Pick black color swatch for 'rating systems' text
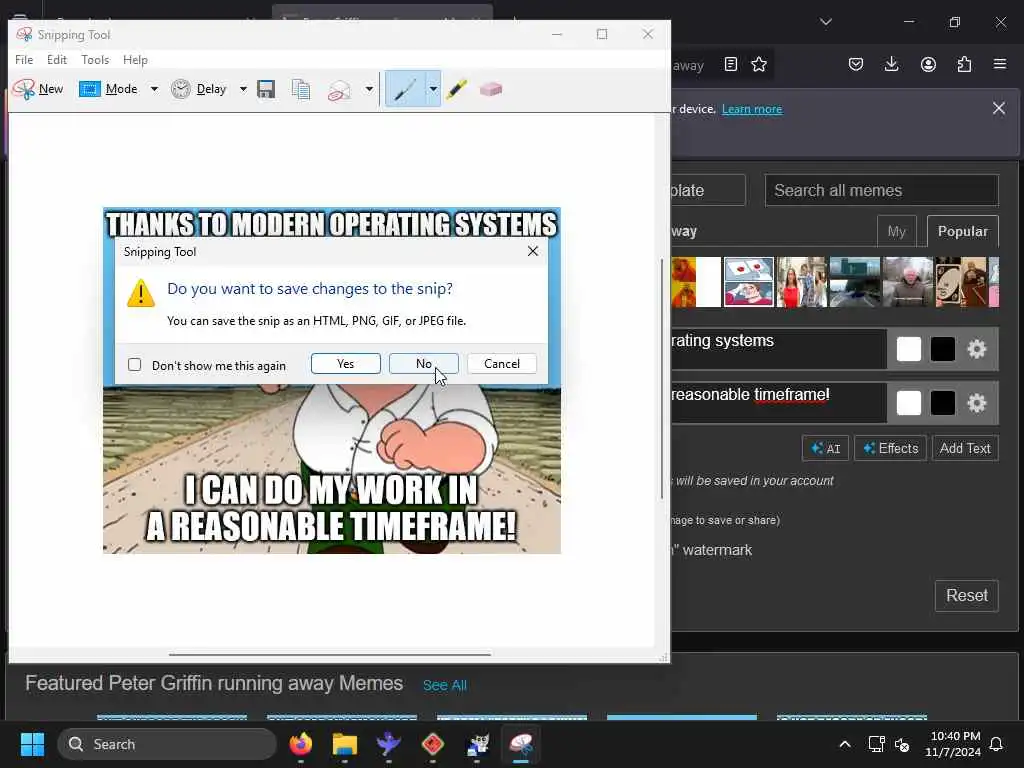Viewport: 1024px width, 768px height. click(942, 349)
